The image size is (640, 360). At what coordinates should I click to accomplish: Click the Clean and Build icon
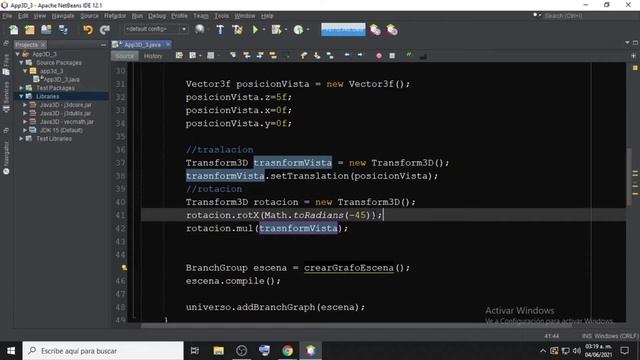(x=237, y=30)
